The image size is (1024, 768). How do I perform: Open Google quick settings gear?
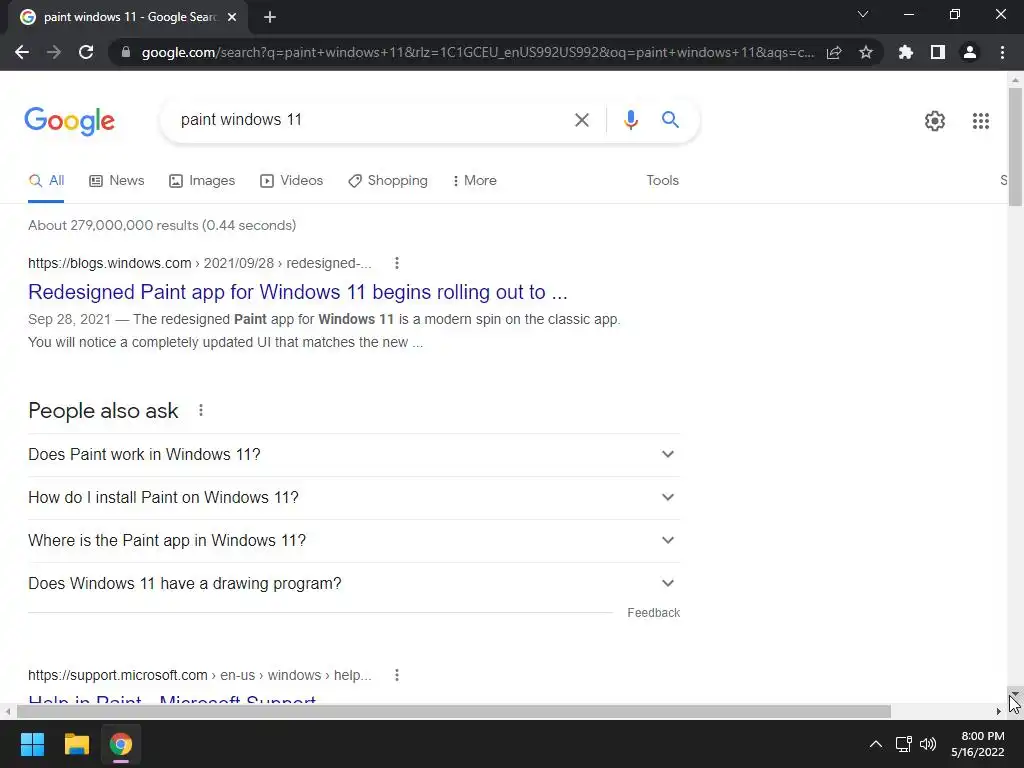click(x=935, y=121)
